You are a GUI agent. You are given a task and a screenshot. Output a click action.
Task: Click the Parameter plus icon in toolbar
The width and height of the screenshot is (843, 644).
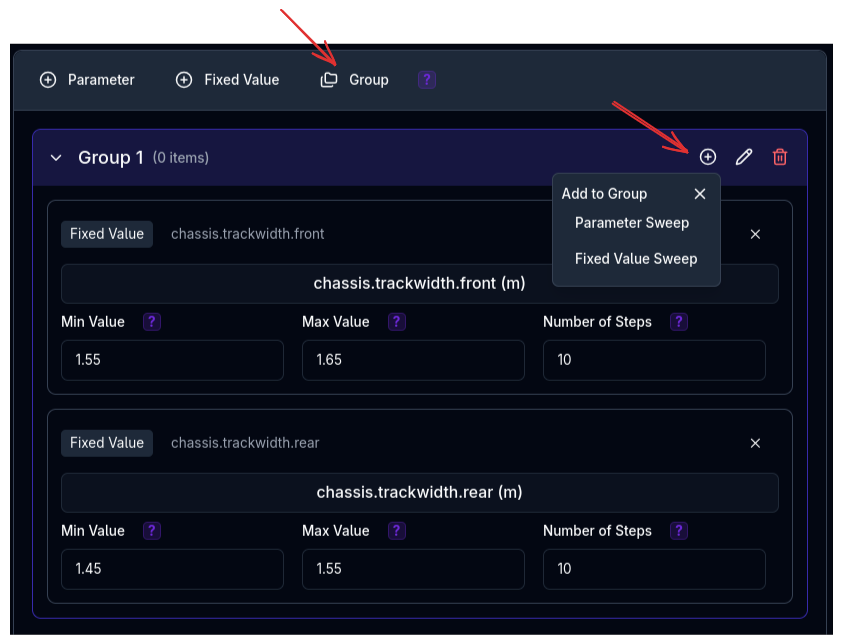[x=48, y=79]
